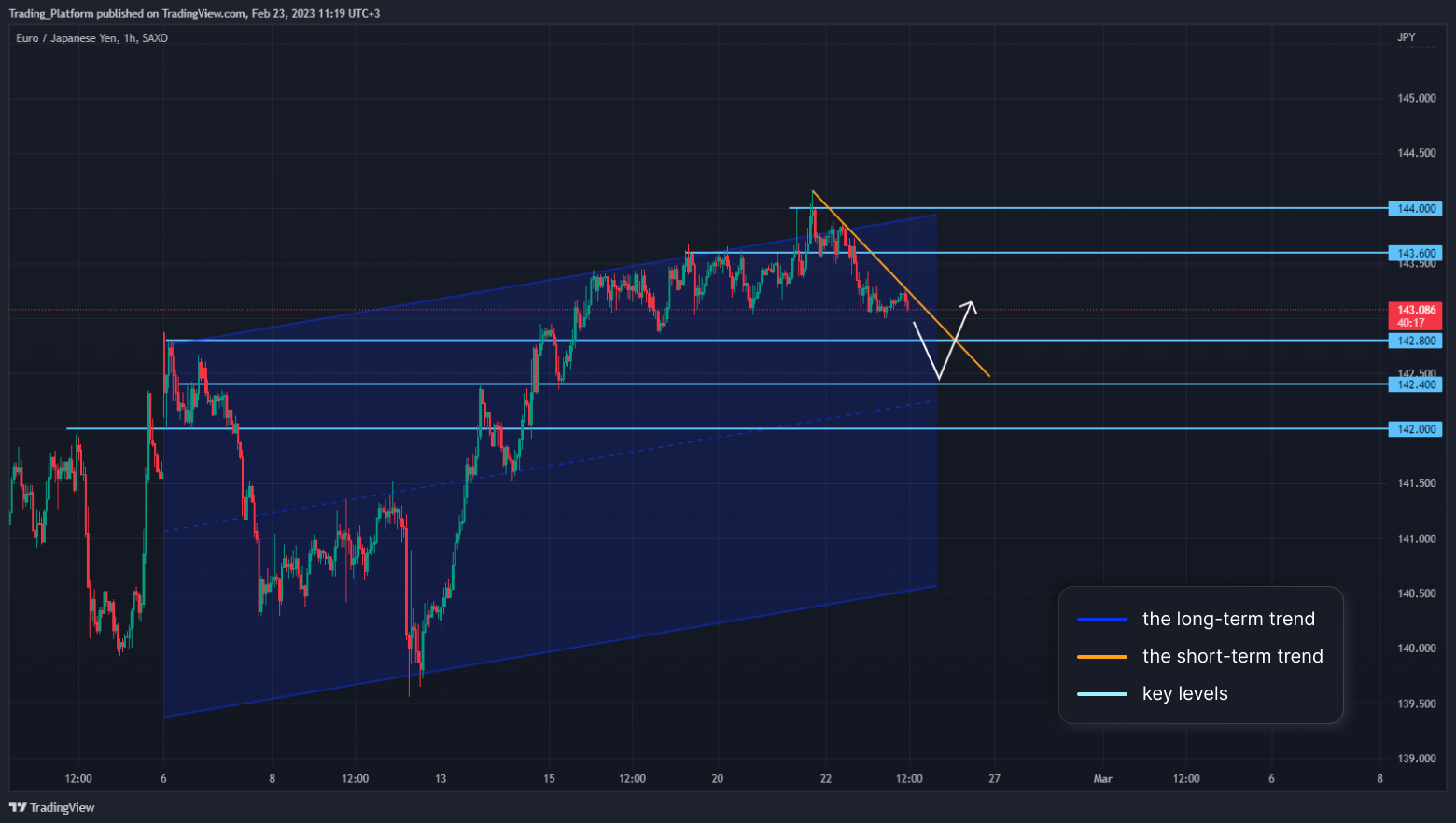Click 'the short-term trend' legend text
The width and height of the screenshot is (1456, 823).
pyautogui.click(x=1233, y=656)
